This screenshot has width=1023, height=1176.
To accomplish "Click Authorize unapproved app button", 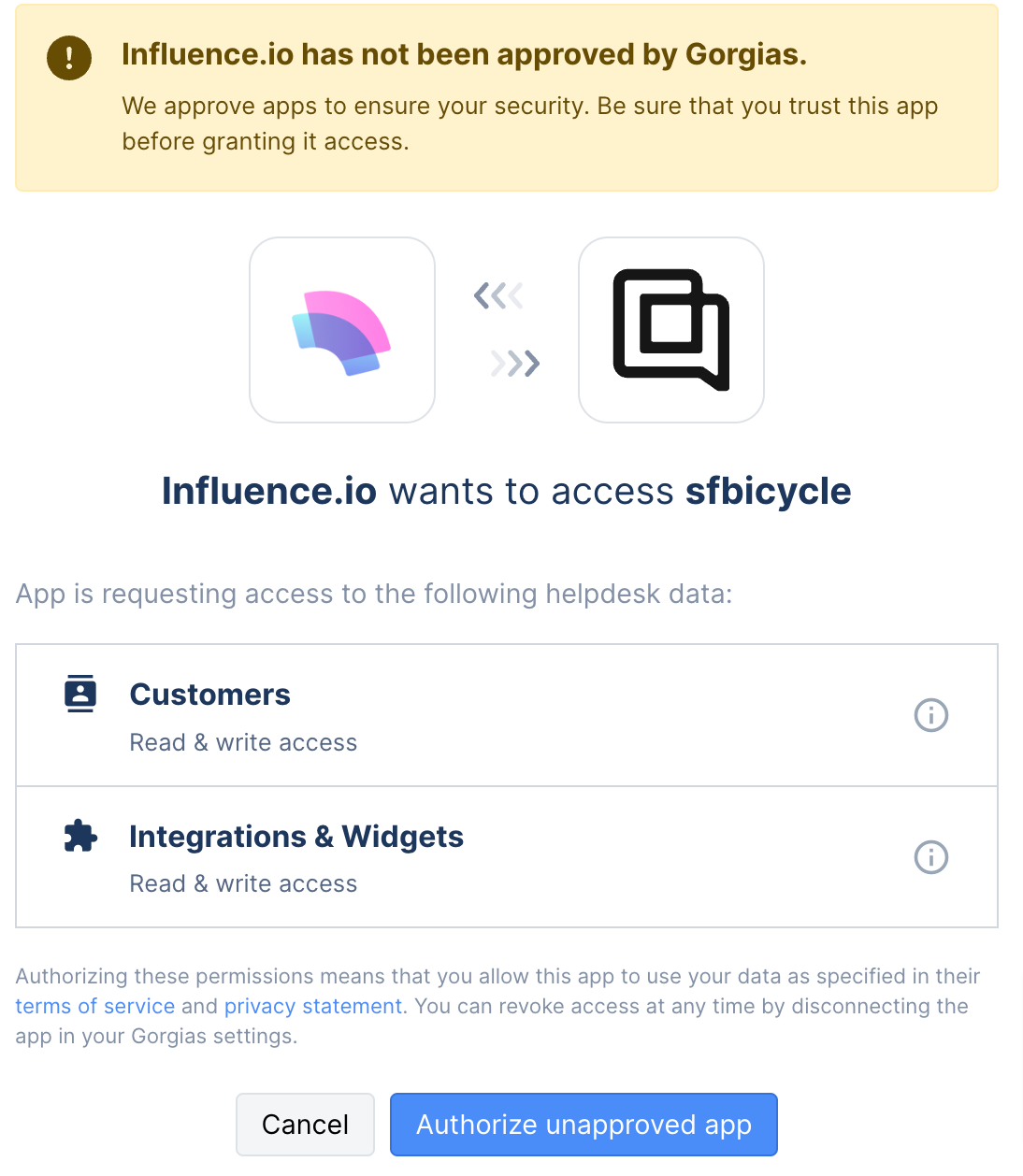I will tap(584, 1125).
